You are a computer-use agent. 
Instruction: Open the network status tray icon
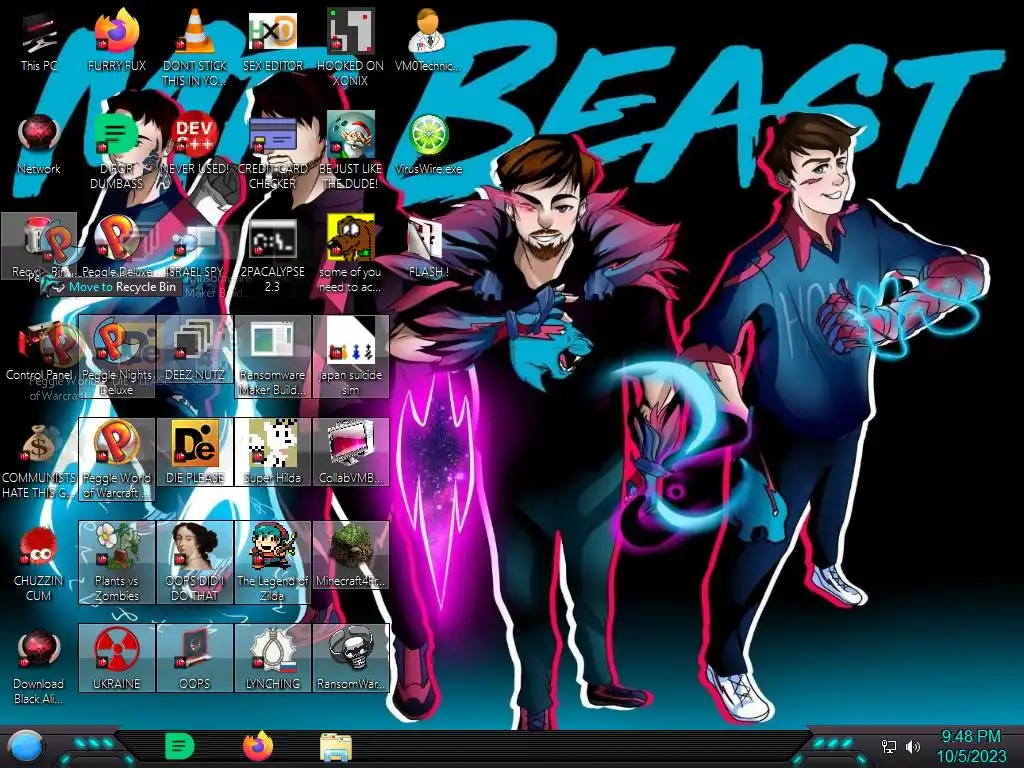coord(889,746)
